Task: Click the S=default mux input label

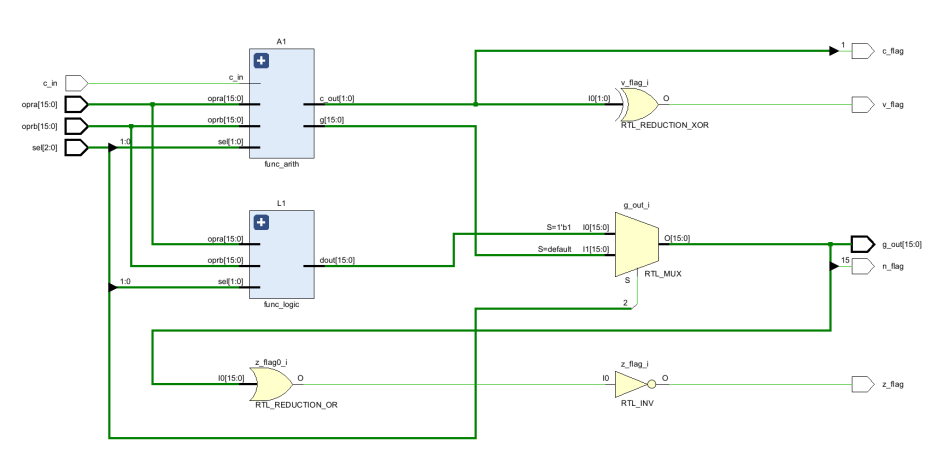Action: coord(555,249)
